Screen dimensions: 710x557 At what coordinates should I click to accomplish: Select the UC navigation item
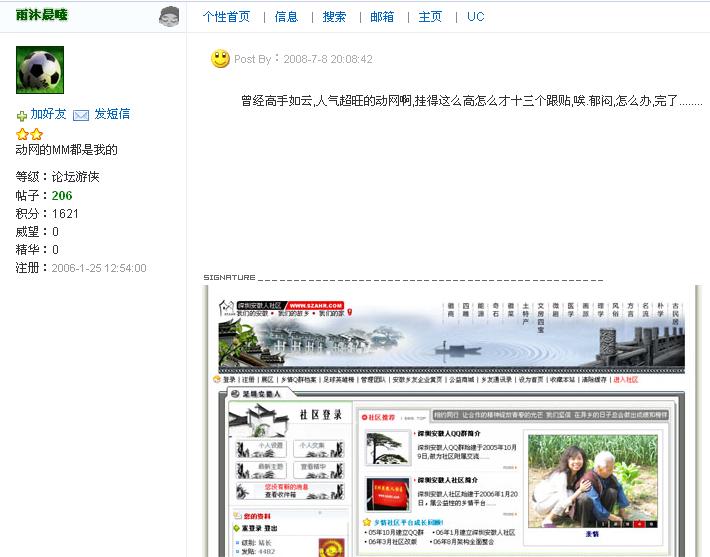click(x=475, y=17)
